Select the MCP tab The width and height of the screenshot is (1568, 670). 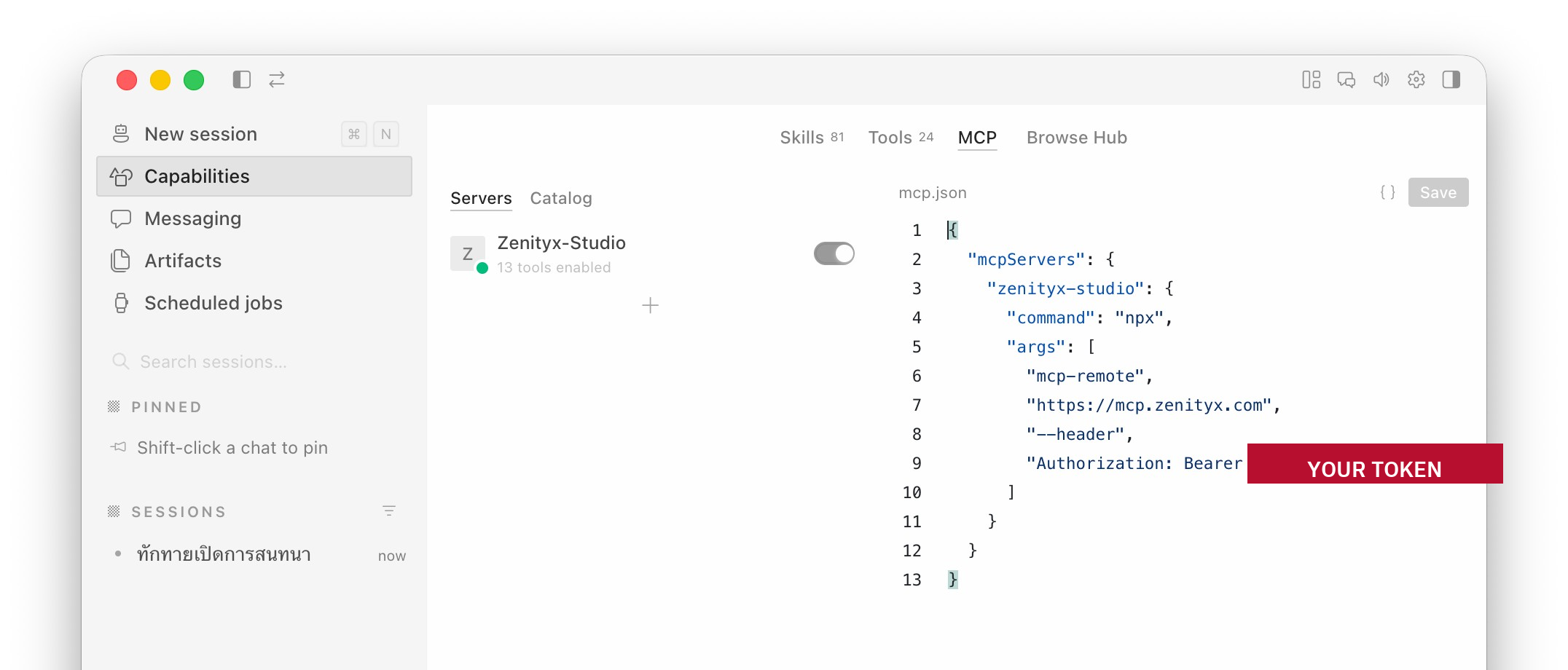(977, 138)
